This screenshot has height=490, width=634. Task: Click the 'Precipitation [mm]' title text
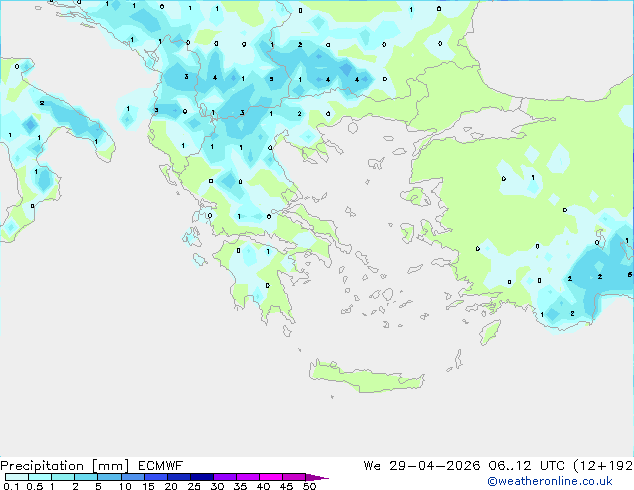(65, 466)
